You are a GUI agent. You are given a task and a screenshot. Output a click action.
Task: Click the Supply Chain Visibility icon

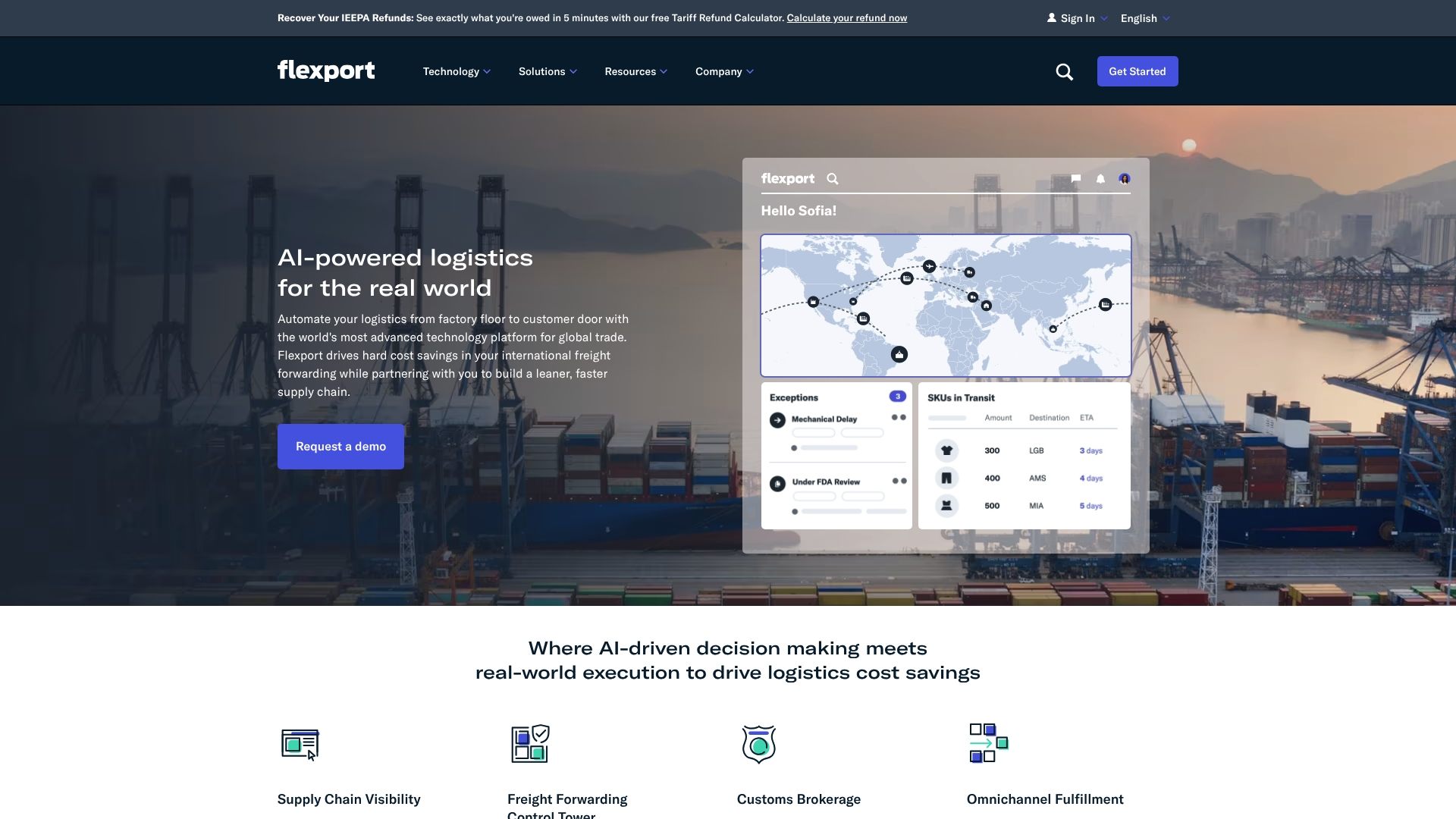[x=300, y=744]
